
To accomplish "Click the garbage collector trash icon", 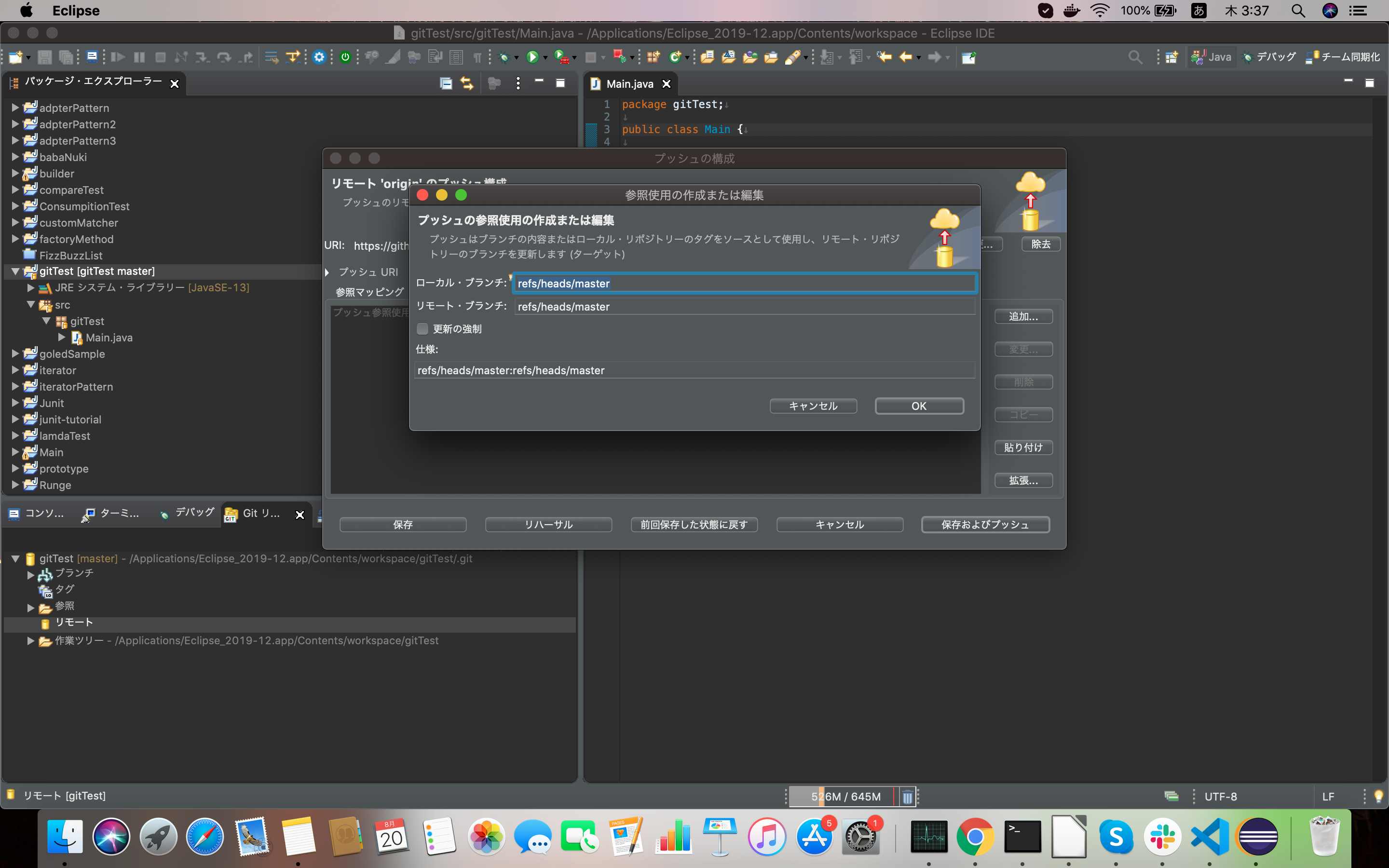I will (x=907, y=796).
